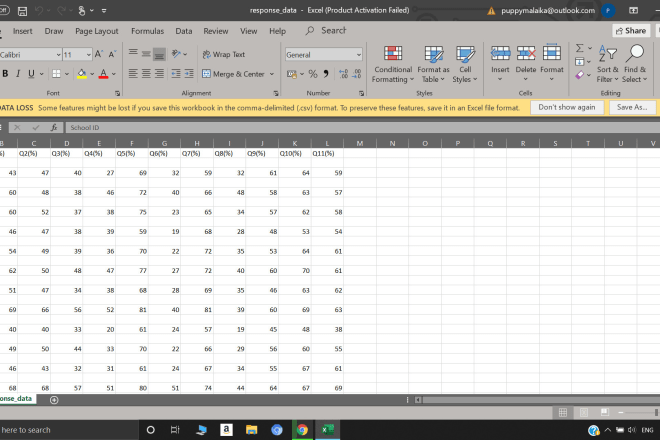Click the formula bar containing School ID
Screen dimensions: 660x440
362,128
